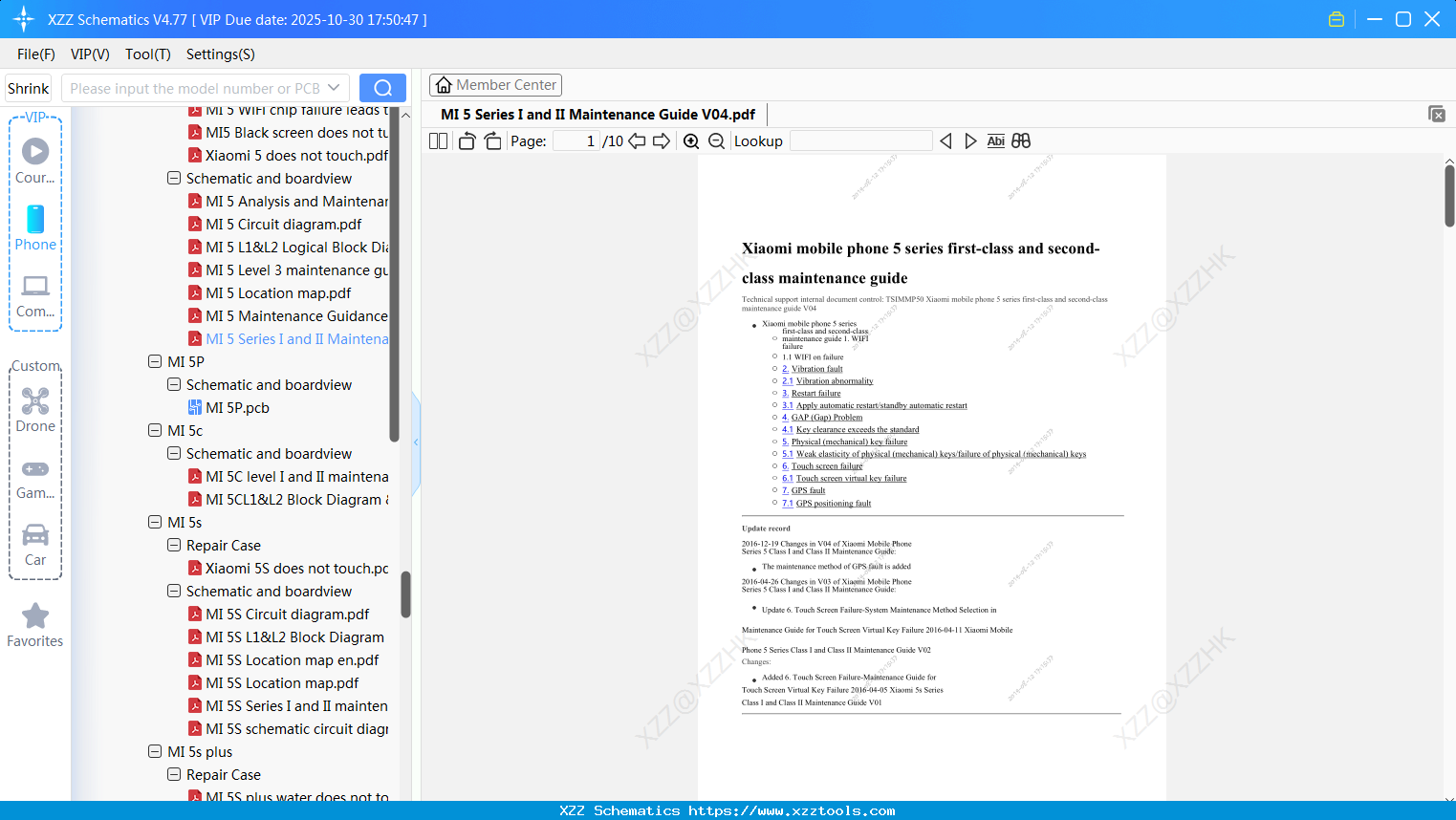Open MI 5S Location map en.pdf
The image size is (1456, 820).
click(x=283, y=660)
